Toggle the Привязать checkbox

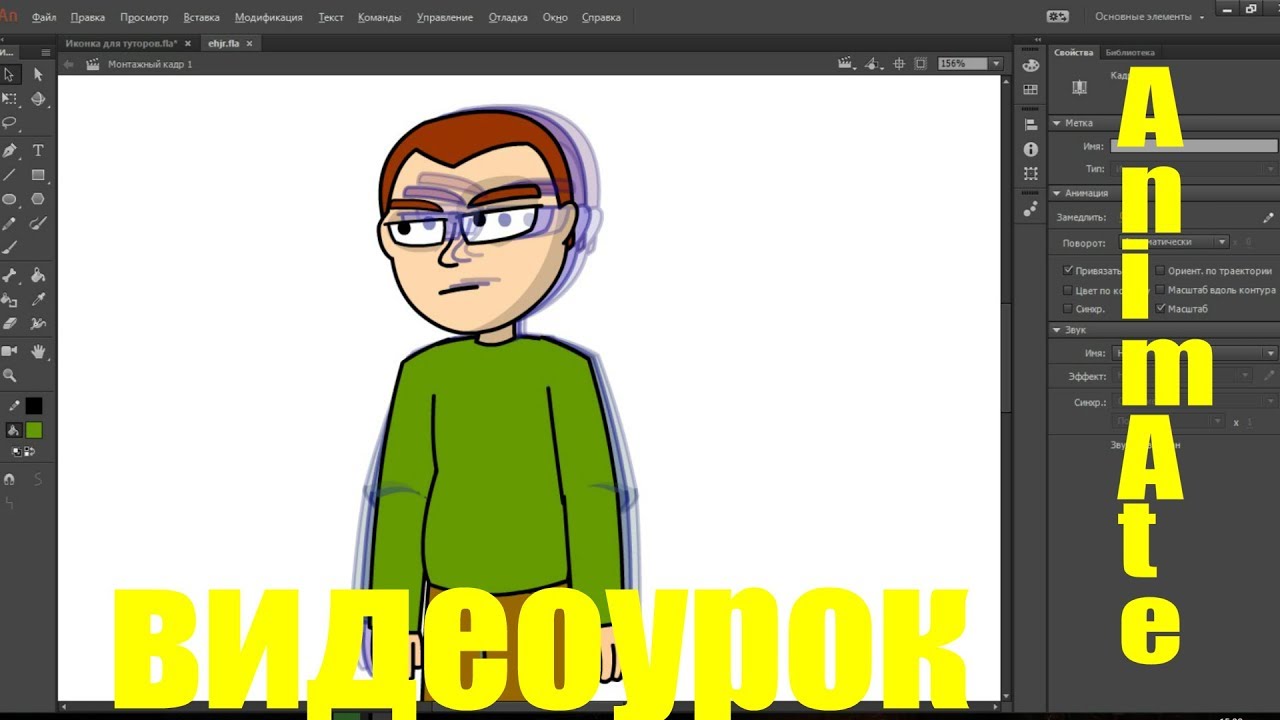pyautogui.click(x=1068, y=270)
